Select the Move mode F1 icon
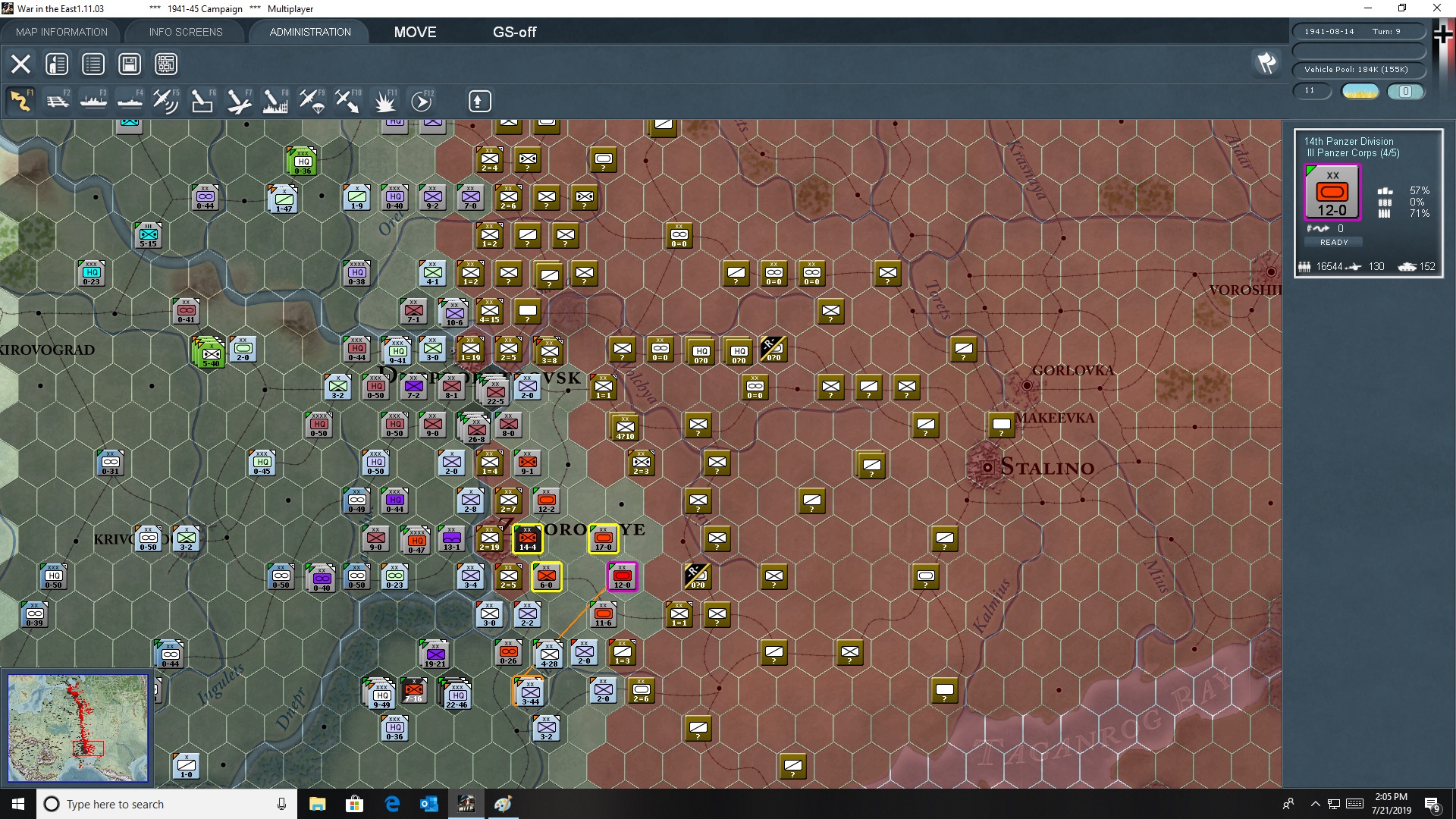Image resolution: width=1456 pixels, height=819 pixels. (x=20, y=101)
